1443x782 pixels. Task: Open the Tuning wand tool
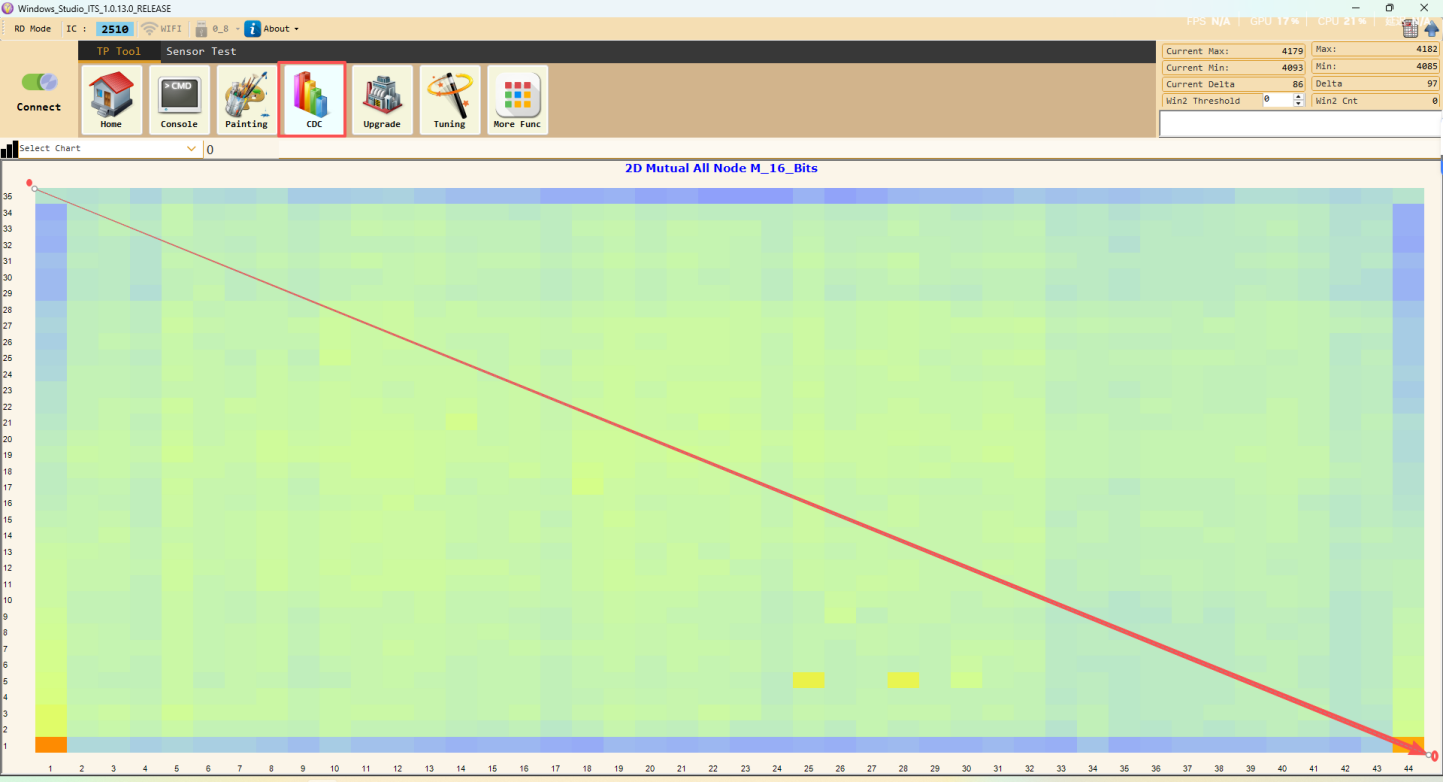coord(449,100)
